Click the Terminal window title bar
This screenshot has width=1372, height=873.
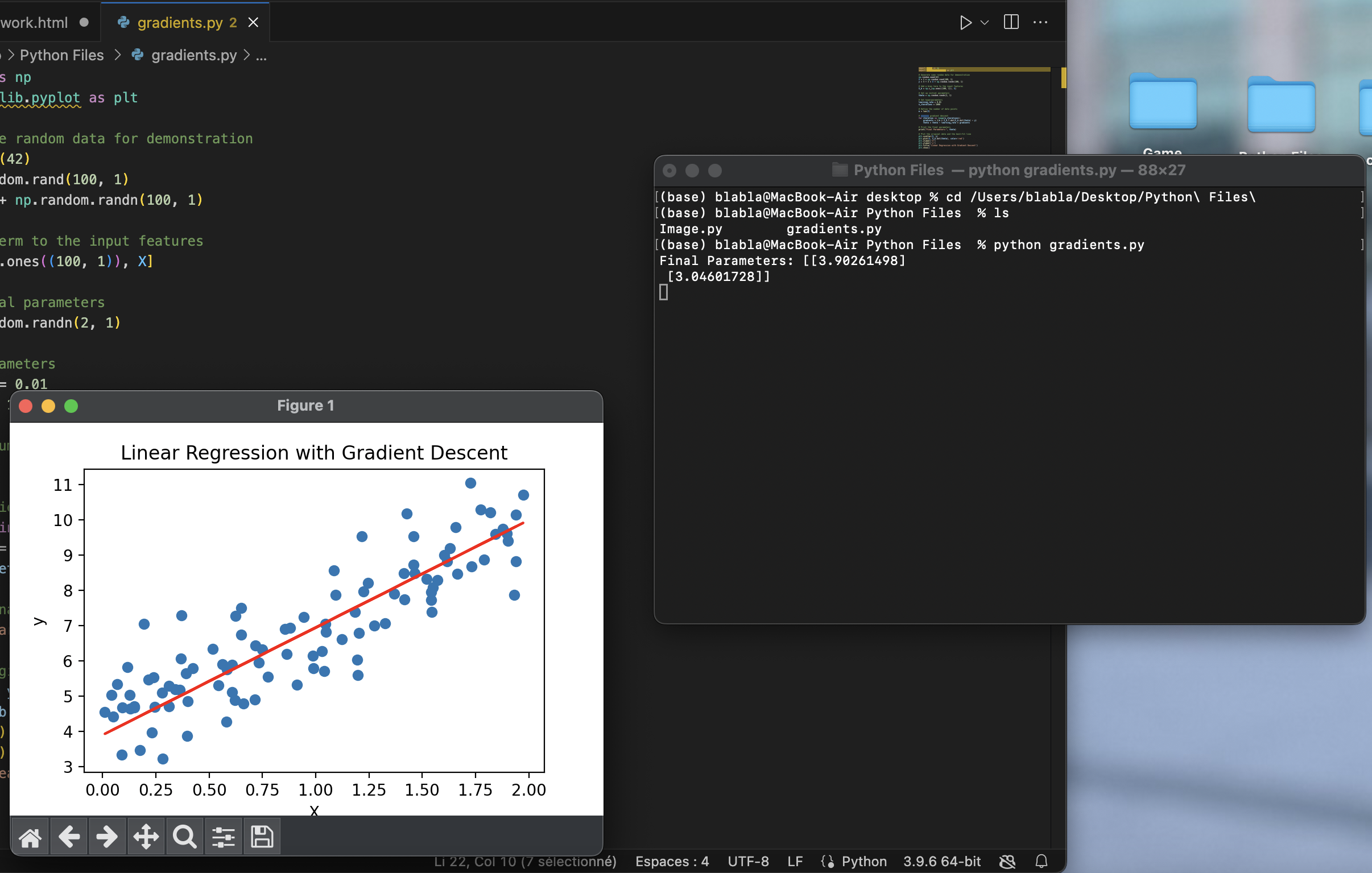(1009, 171)
